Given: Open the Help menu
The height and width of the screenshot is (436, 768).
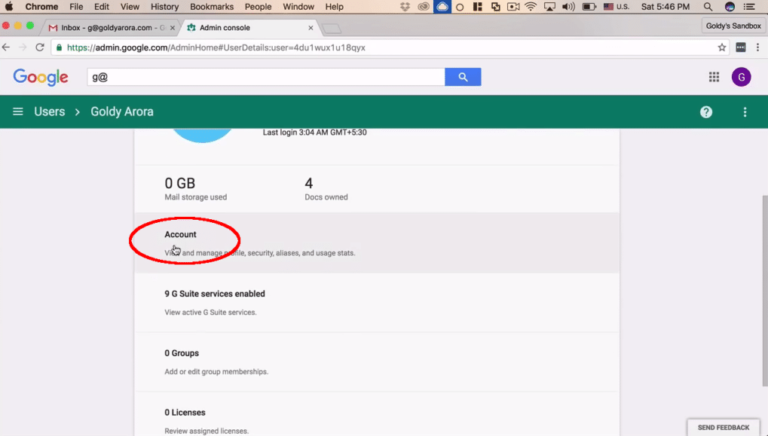Looking at the screenshot, I should [334, 7].
